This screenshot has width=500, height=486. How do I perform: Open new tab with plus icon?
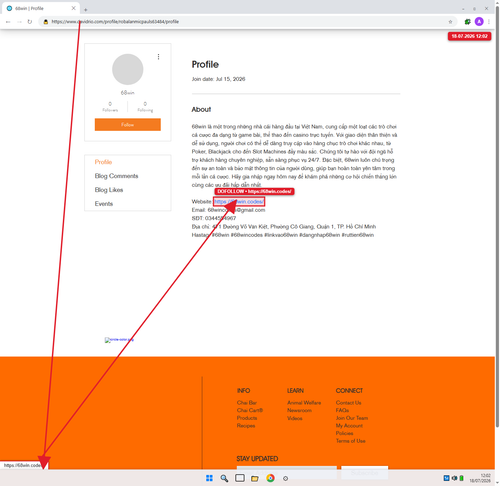tap(86, 10)
